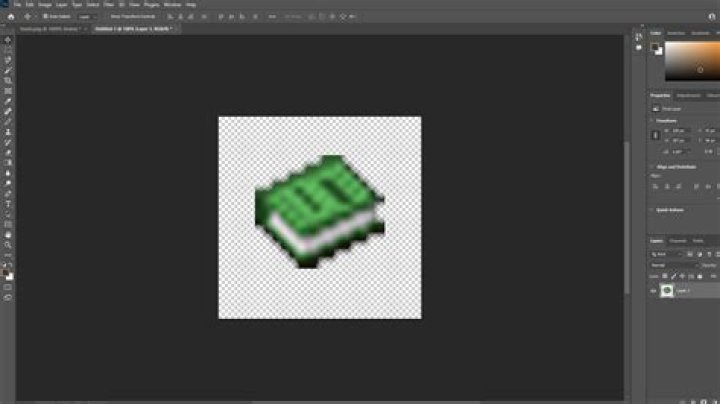Viewport: 720px width, 404px height.
Task: Toggle the width-height link constraint icon
Action: [x=656, y=135]
